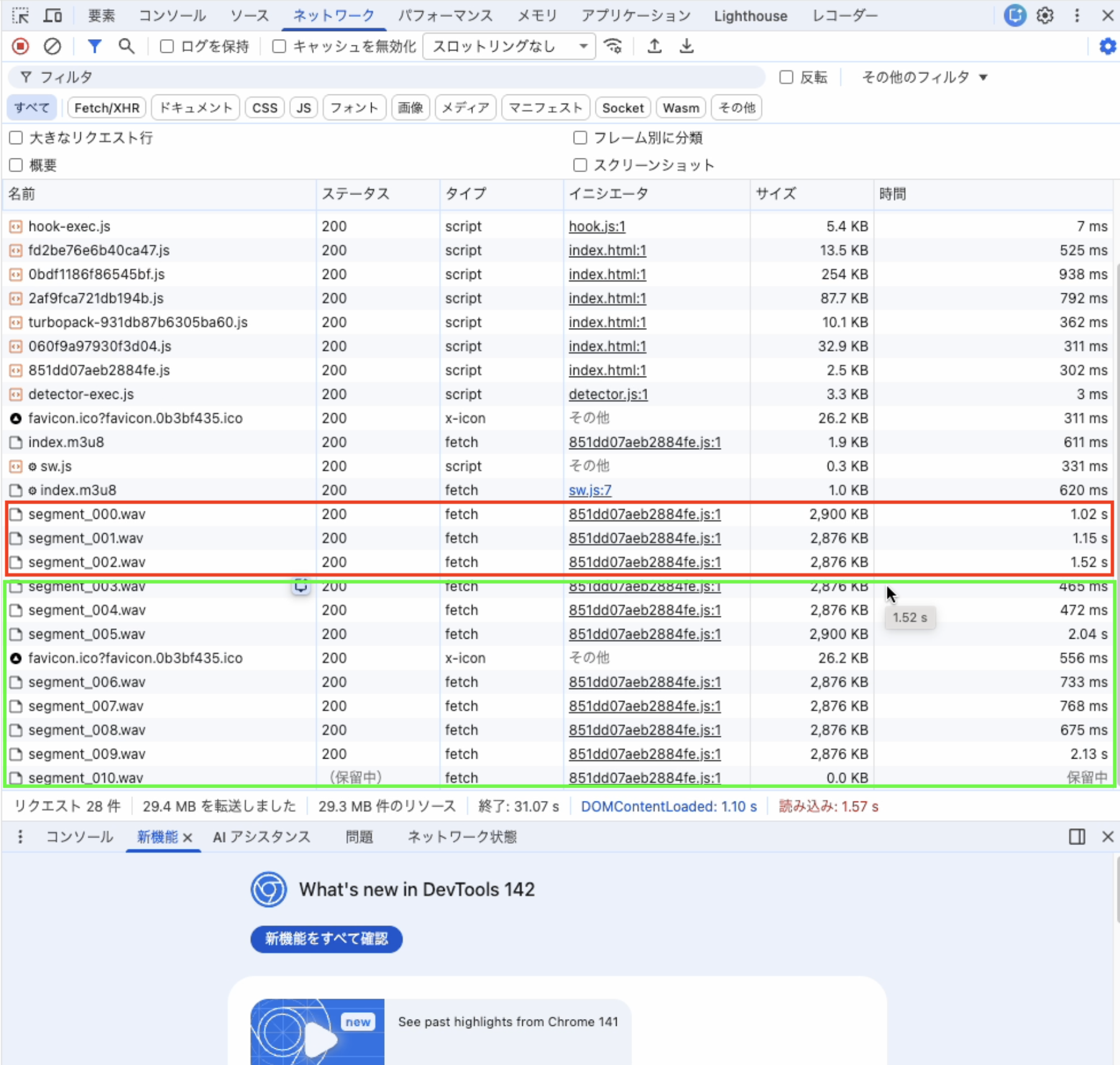This screenshot has height=1065, width=1120.
Task: Click the service worker gear icon beside sw.js
Action: click(32, 467)
